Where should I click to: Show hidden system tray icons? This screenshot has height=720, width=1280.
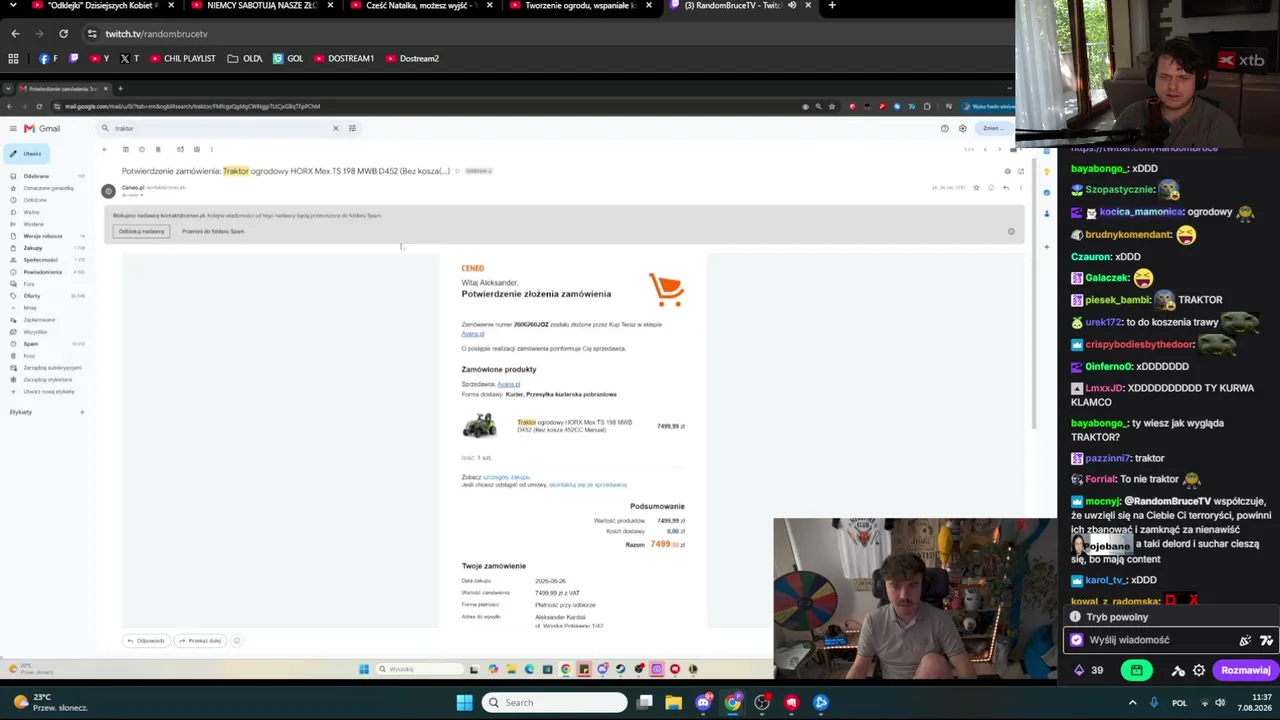point(1132,703)
